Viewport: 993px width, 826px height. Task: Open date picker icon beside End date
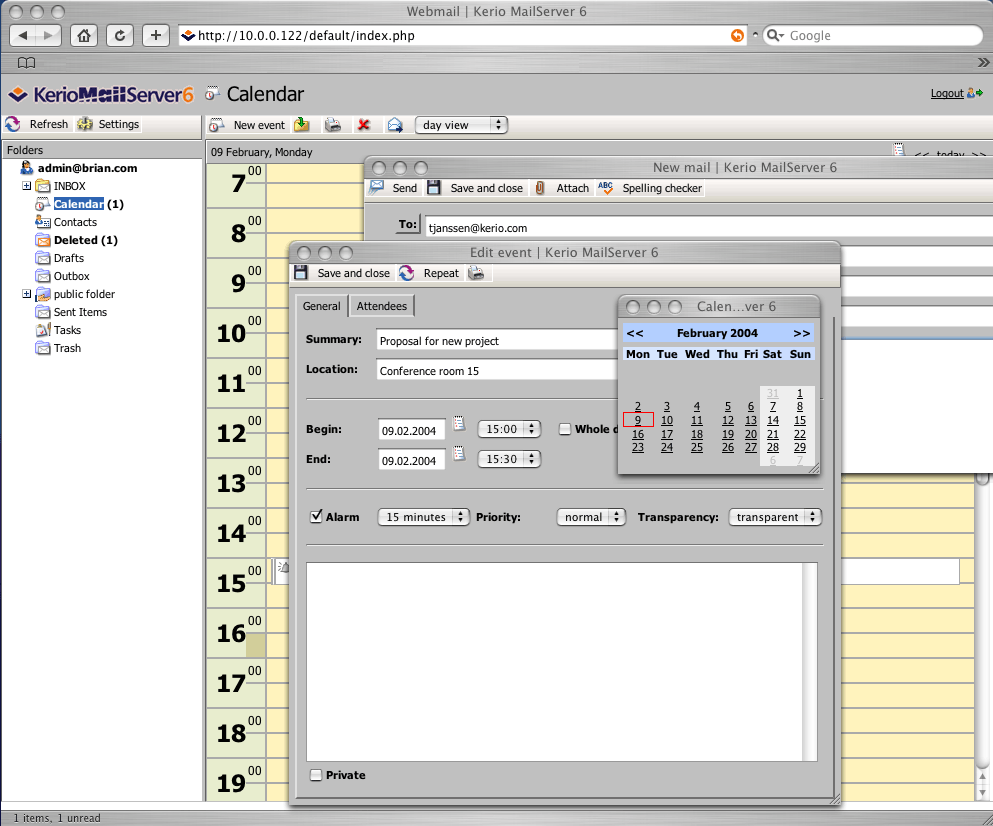click(459, 454)
